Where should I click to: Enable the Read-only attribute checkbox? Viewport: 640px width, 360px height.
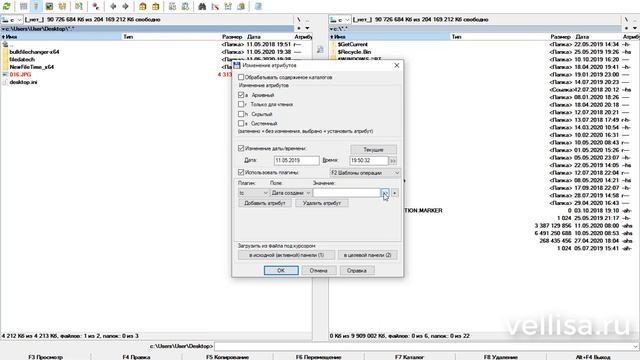(x=241, y=104)
